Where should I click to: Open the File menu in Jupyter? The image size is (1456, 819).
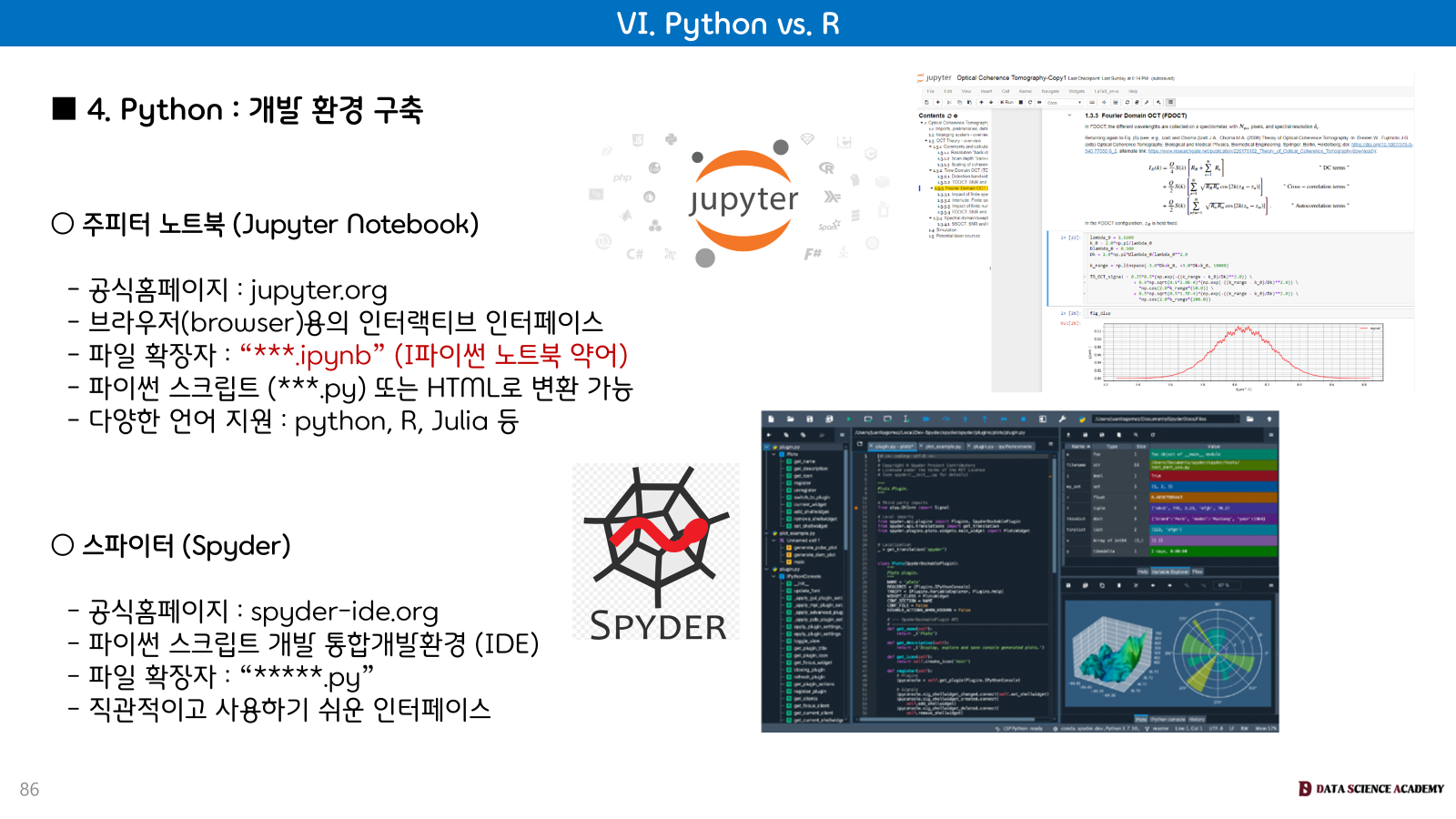point(930,91)
